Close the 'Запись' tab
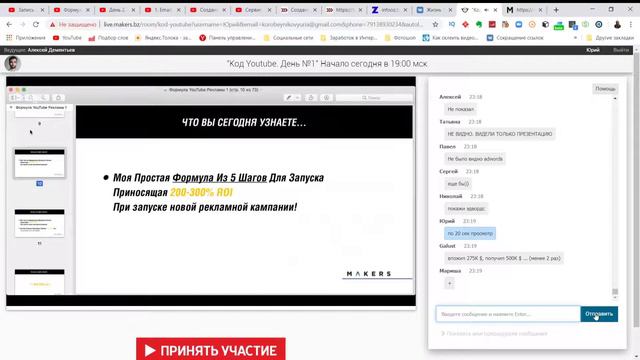 coord(42,10)
